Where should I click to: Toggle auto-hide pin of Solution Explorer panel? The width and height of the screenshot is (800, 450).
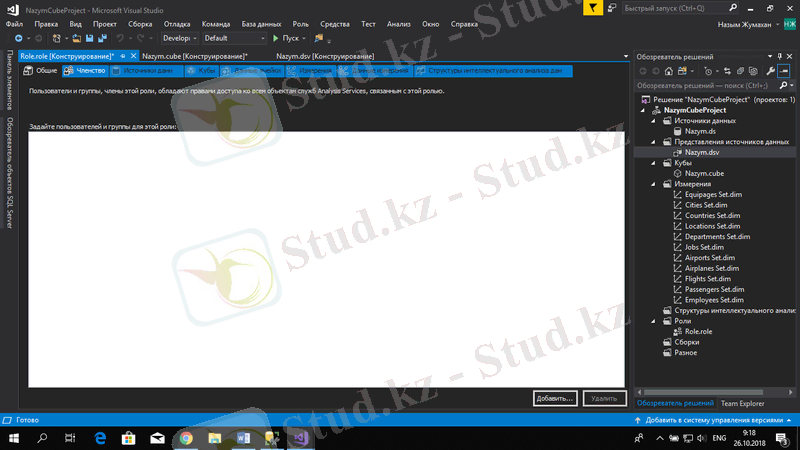click(781, 56)
